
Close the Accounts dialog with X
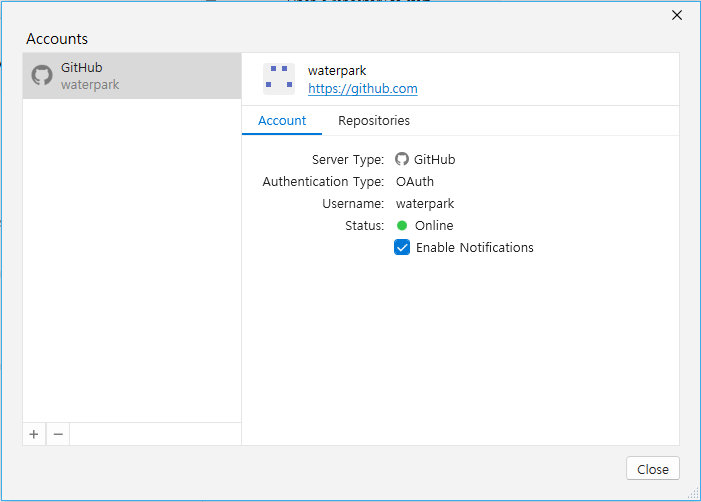677,15
